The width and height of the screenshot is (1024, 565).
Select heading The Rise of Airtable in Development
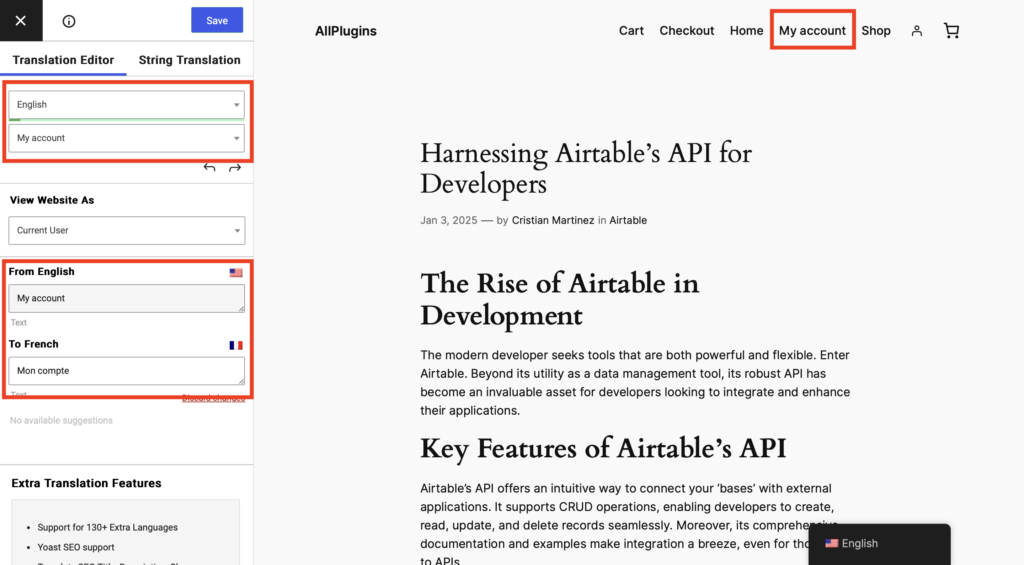pos(560,299)
